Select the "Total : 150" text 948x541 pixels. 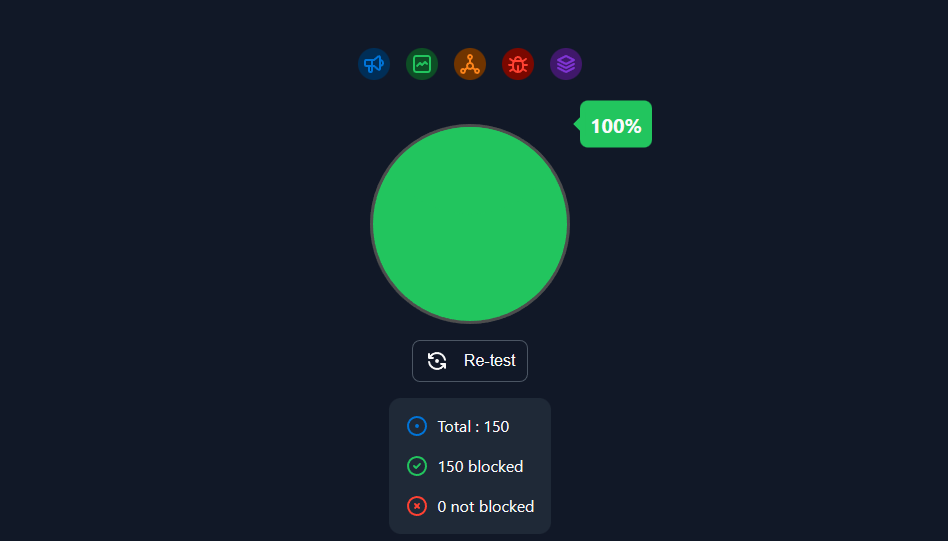point(473,427)
